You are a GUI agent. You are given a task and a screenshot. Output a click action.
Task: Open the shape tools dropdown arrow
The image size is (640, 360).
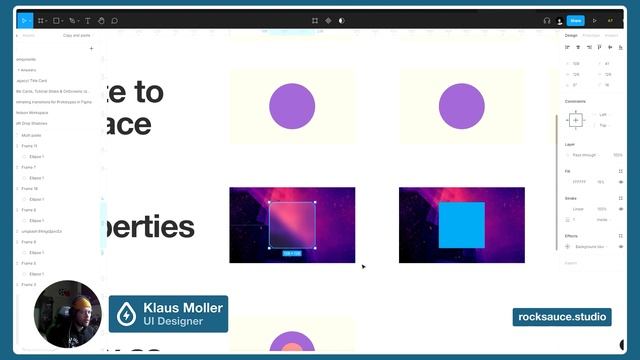[x=62, y=21]
